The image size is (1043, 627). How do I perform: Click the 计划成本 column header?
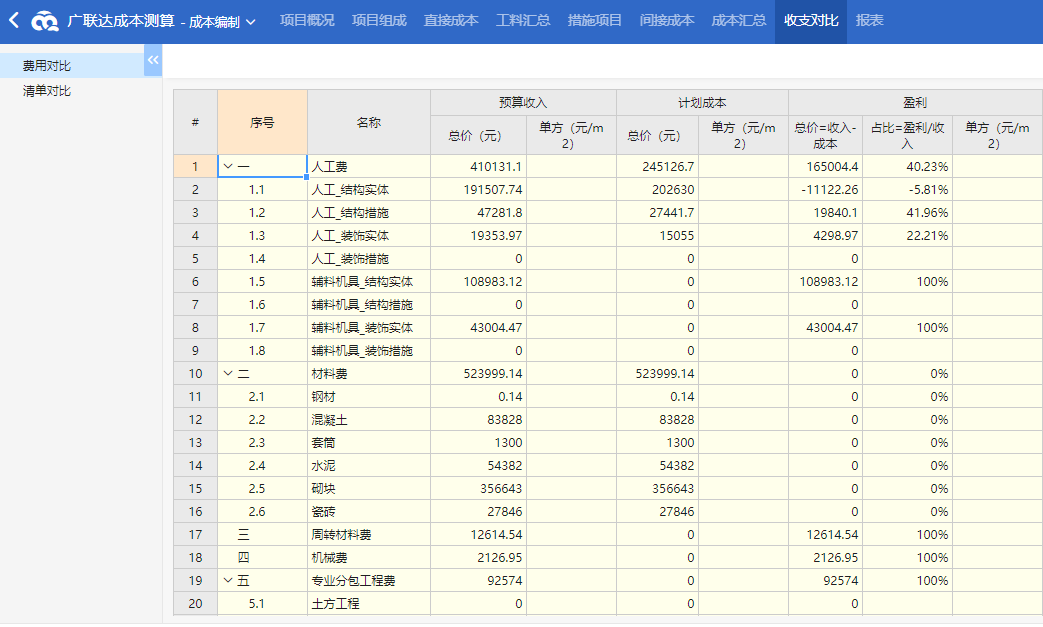[702, 103]
